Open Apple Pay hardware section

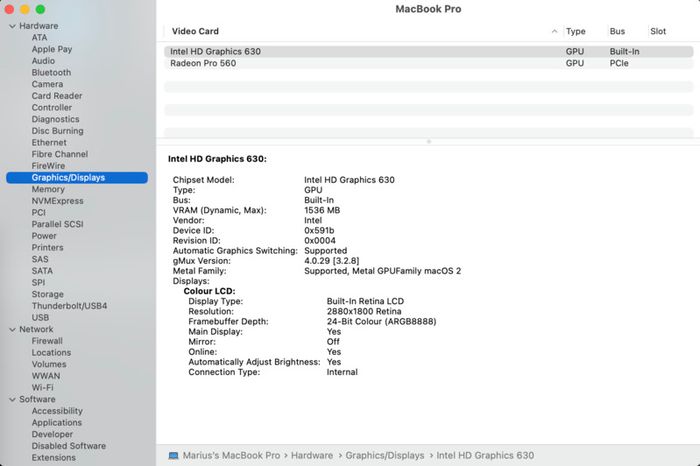click(x=52, y=49)
